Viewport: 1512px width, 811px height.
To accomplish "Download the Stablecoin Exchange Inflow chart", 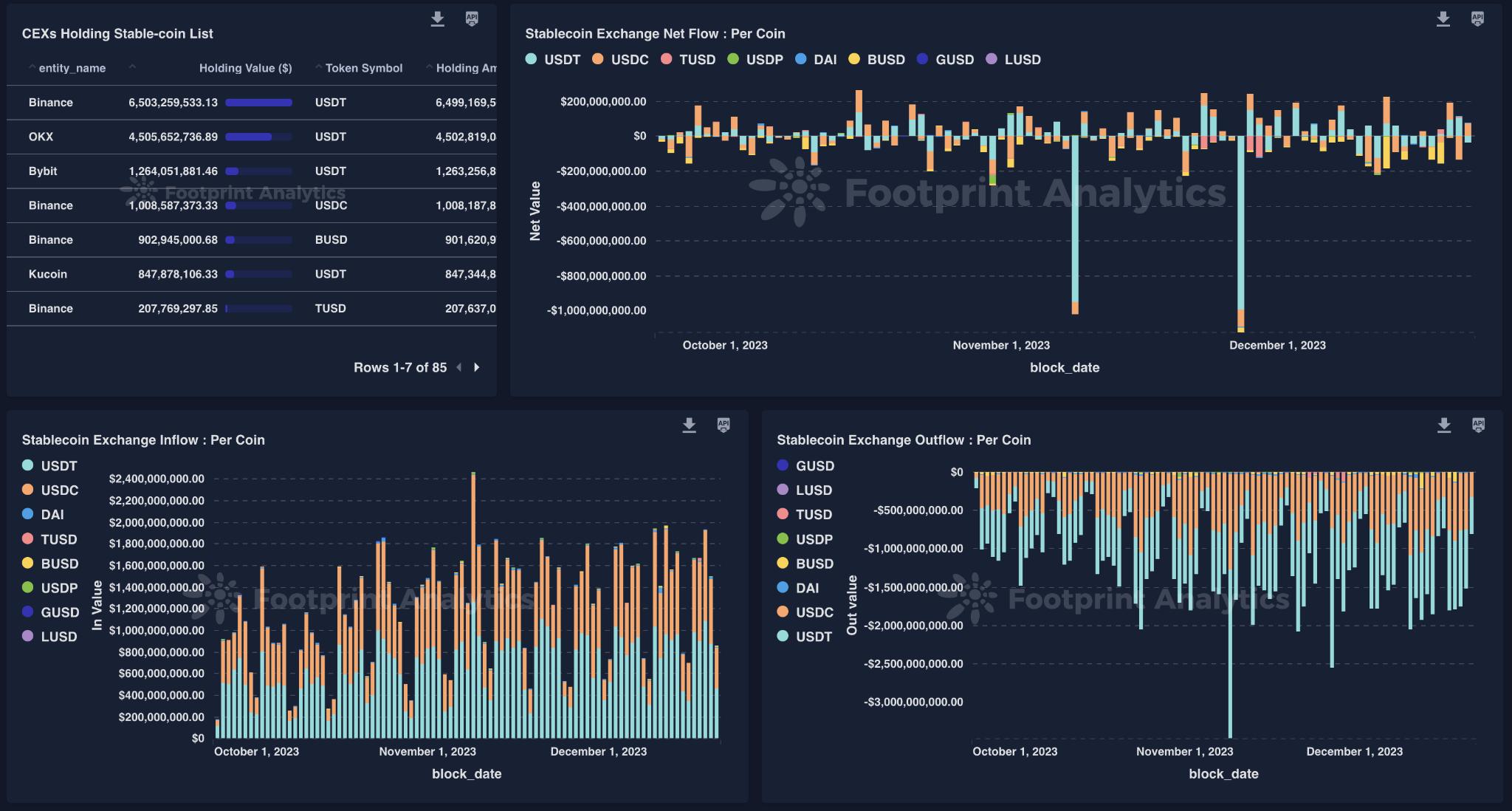I will click(689, 425).
